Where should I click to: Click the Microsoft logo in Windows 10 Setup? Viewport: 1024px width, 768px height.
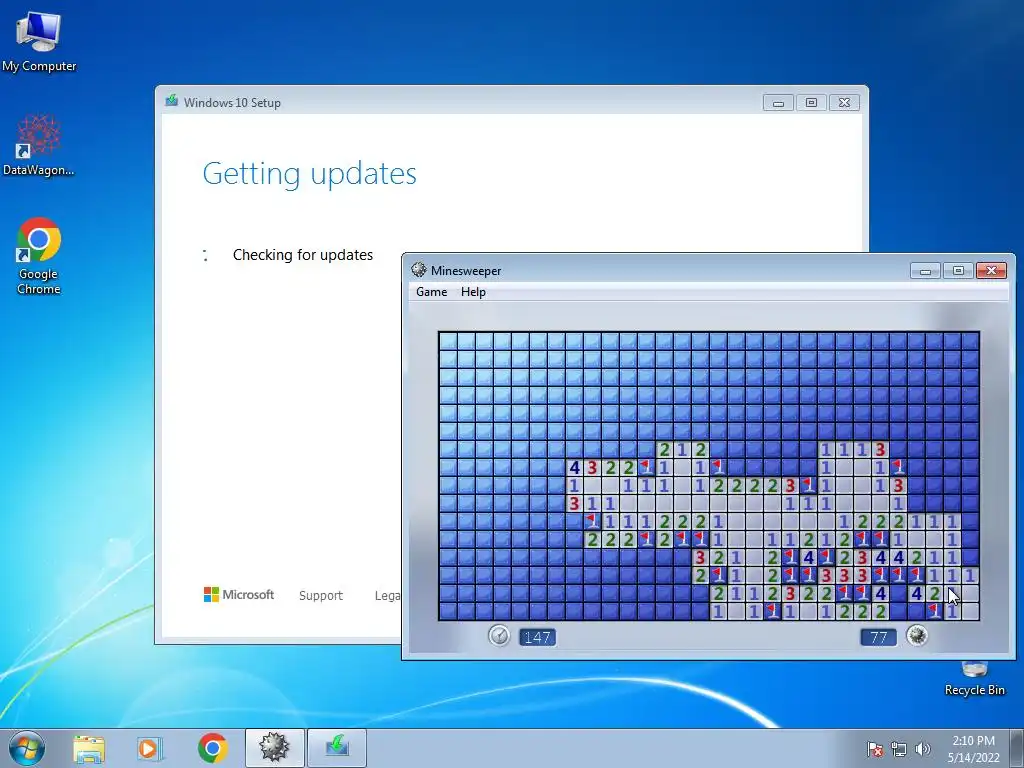pos(239,595)
